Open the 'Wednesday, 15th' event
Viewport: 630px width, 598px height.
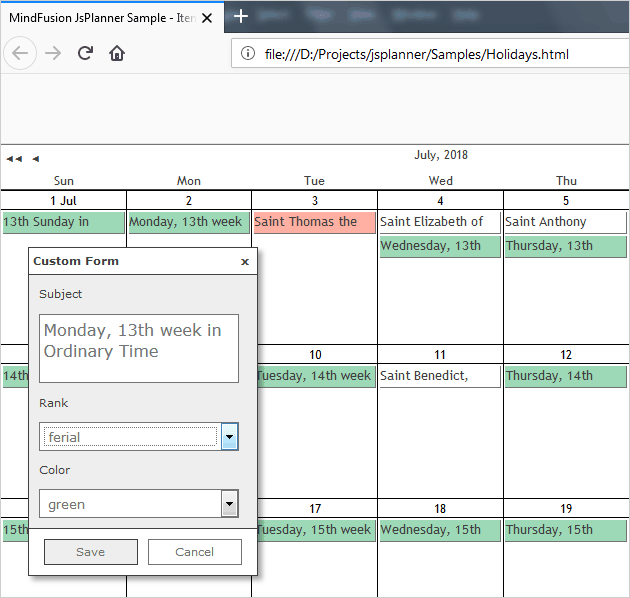tap(440, 530)
